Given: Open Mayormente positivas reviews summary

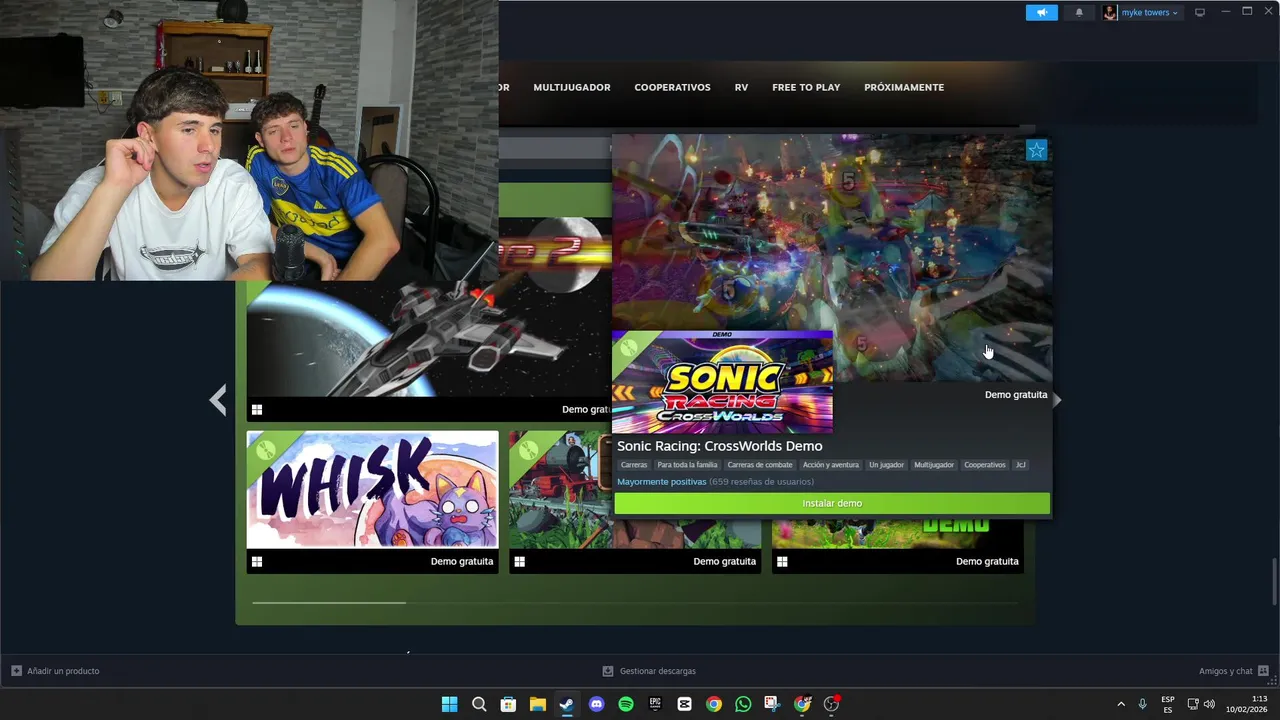Looking at the screenshot, I should [662, 482].
